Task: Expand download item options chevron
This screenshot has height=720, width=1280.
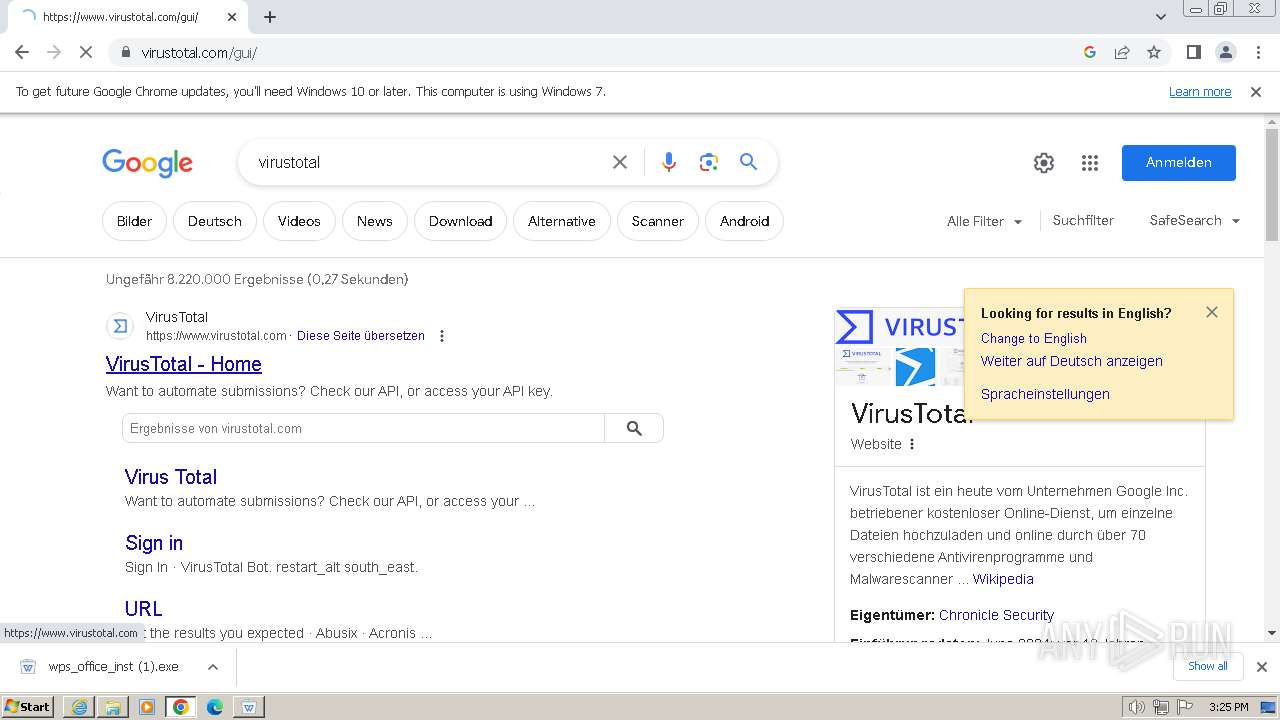Action: coord(212,667)
